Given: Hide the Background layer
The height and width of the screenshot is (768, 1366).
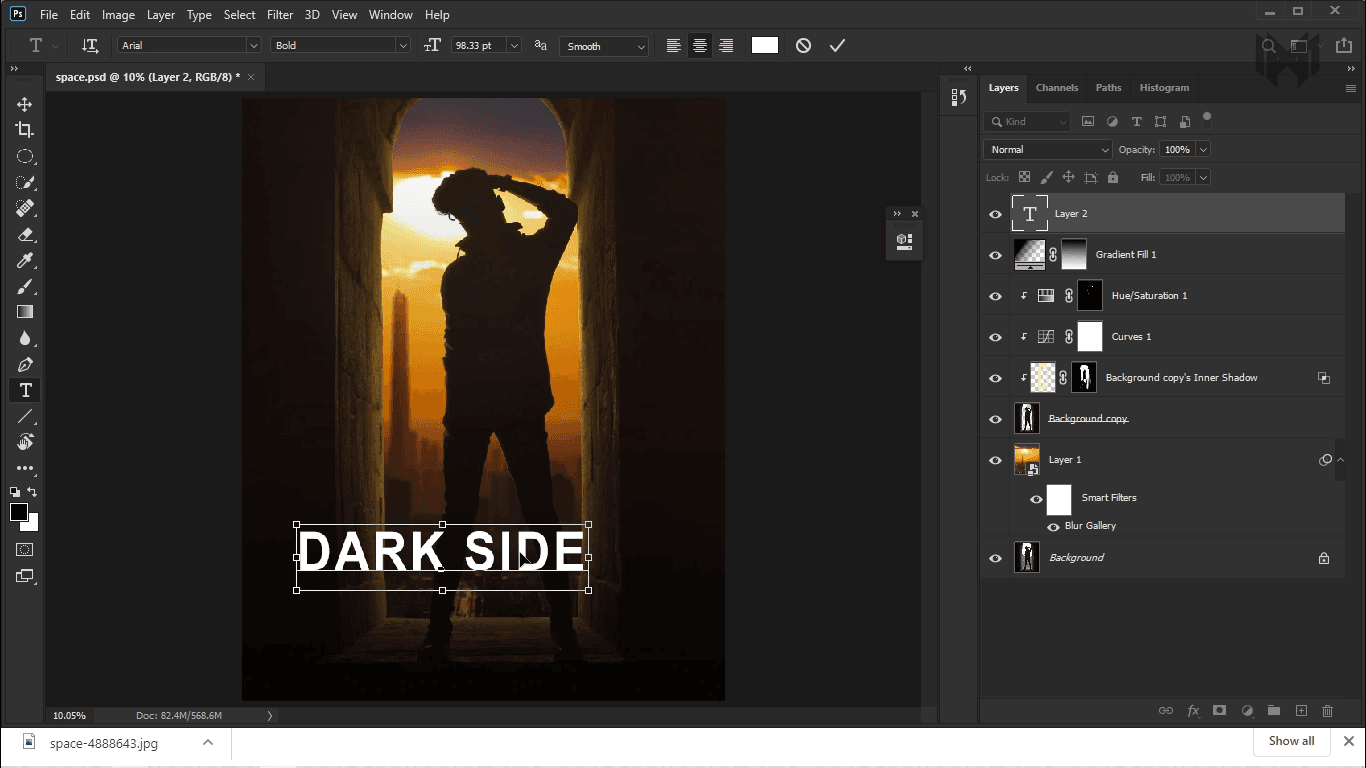Looking at the screenshot, I should coord(995,558).
